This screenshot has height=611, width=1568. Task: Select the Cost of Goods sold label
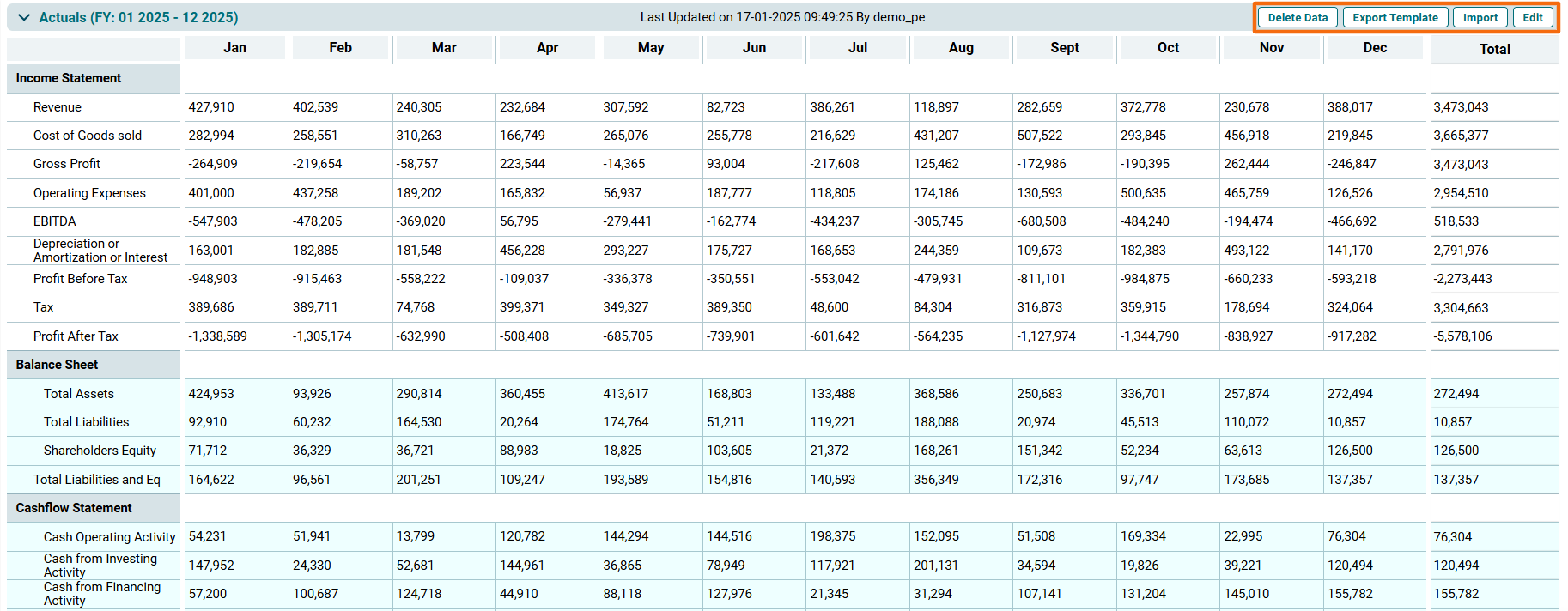88,136
